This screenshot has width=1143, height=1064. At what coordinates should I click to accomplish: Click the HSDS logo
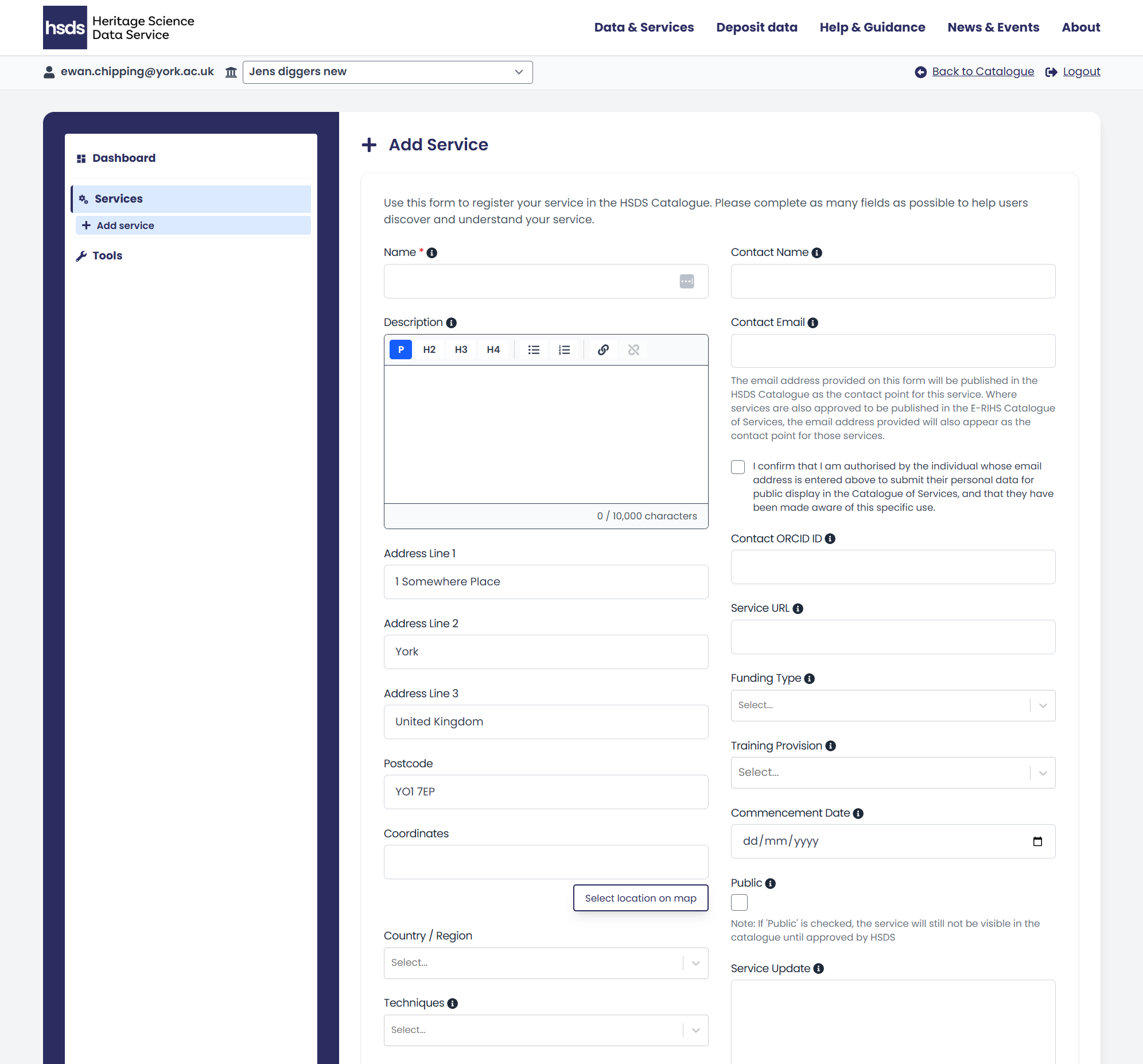(118, 28)
